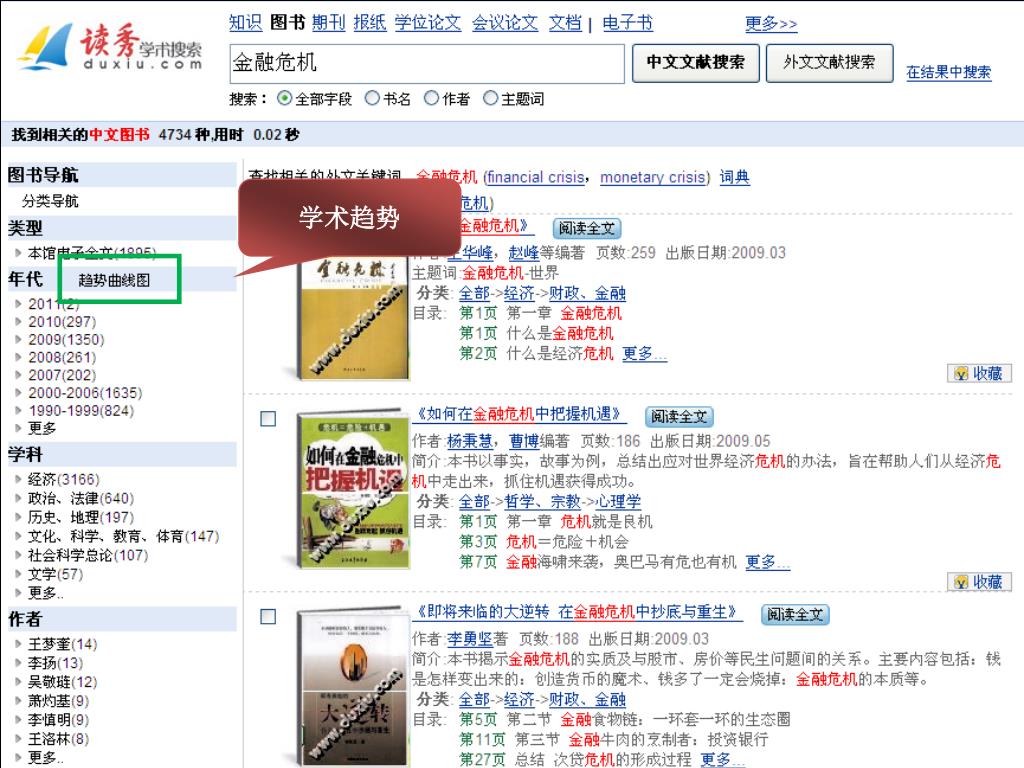This screenshot has height=768, width=1024.
Task: Open the 大逆转 book cover thumbnail
Action: point(351,688)
